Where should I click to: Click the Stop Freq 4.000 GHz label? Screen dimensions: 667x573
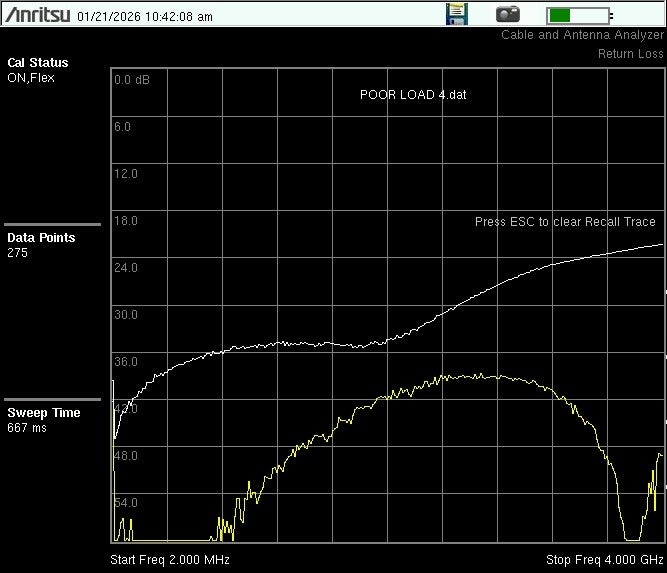[x=604, y=560]
